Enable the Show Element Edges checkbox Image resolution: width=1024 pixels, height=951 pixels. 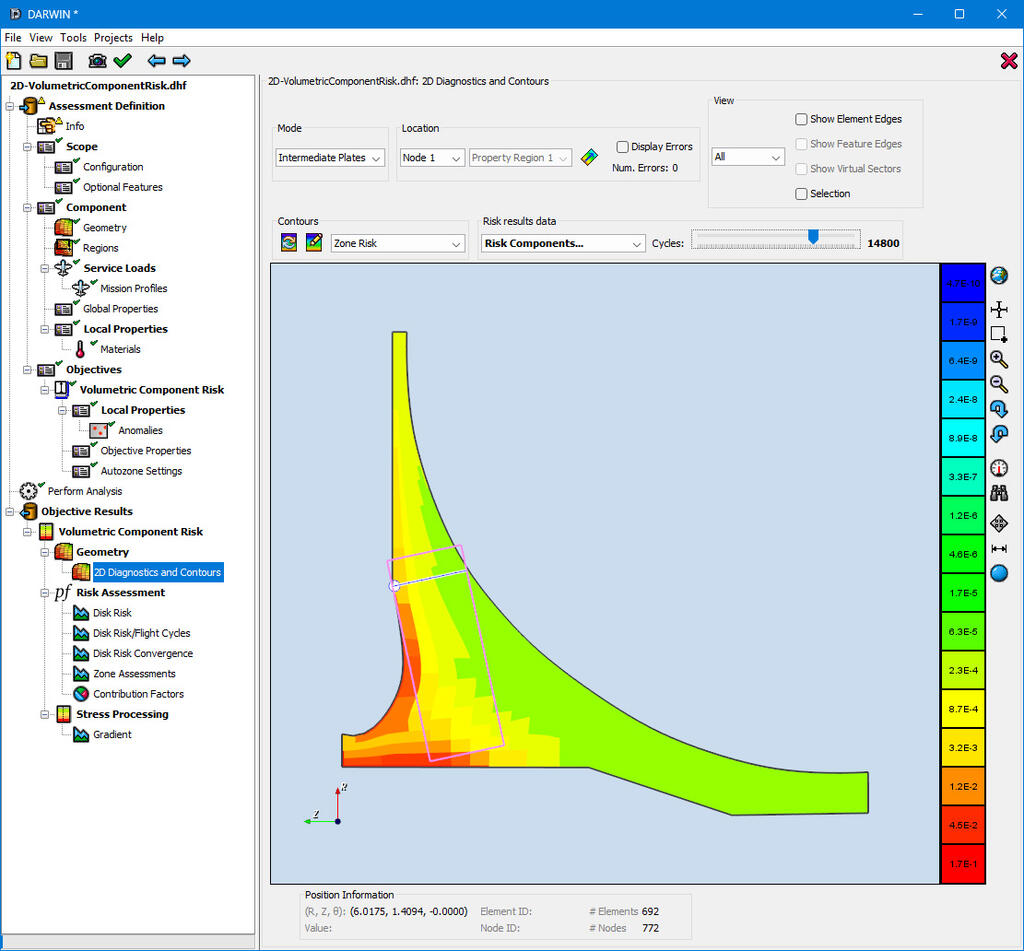coord(802,119)
